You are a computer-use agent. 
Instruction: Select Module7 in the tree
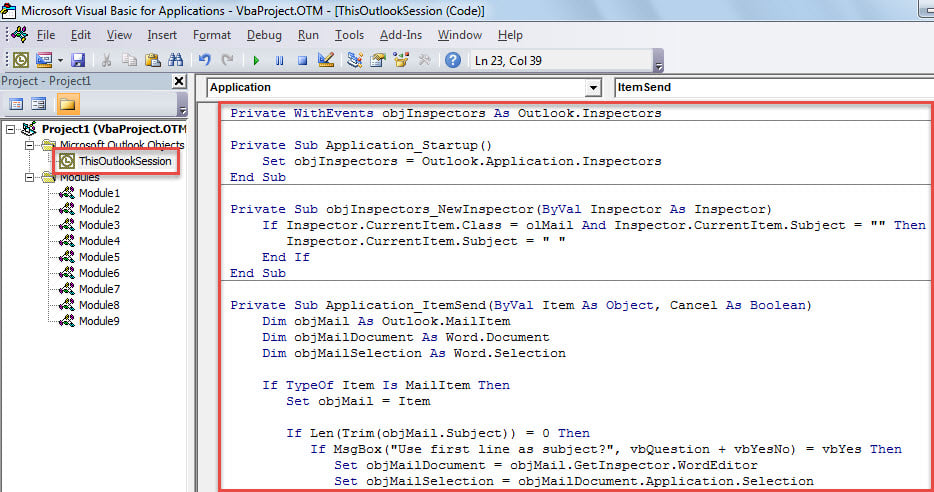click(x=99, y=289)
